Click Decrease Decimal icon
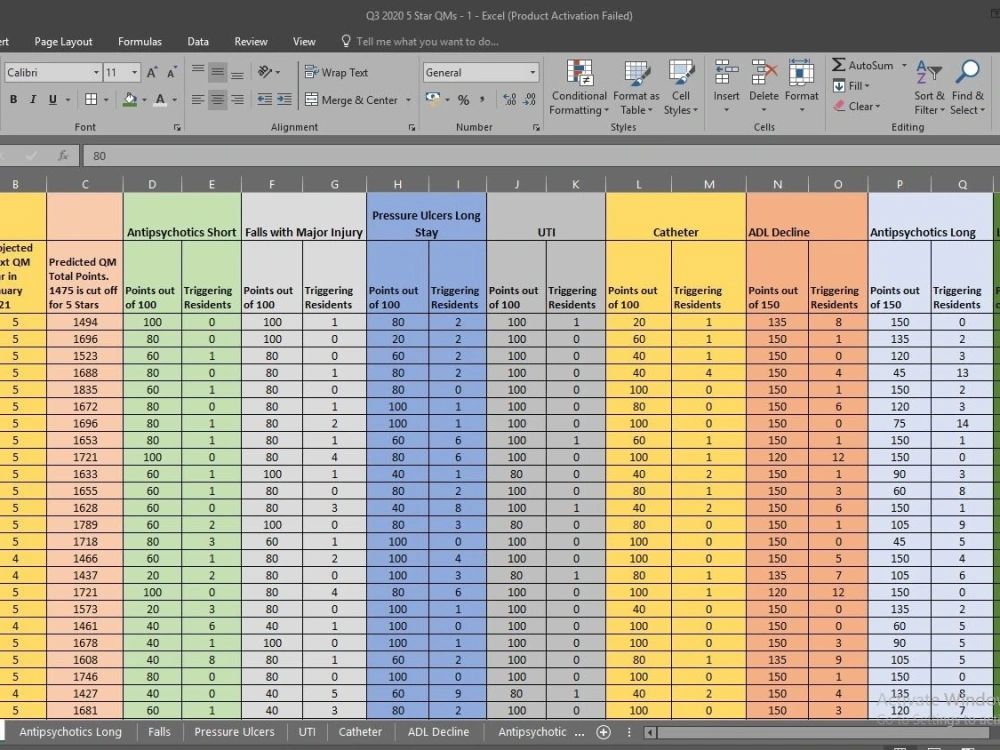1000x750 pixels. [529, 99]
